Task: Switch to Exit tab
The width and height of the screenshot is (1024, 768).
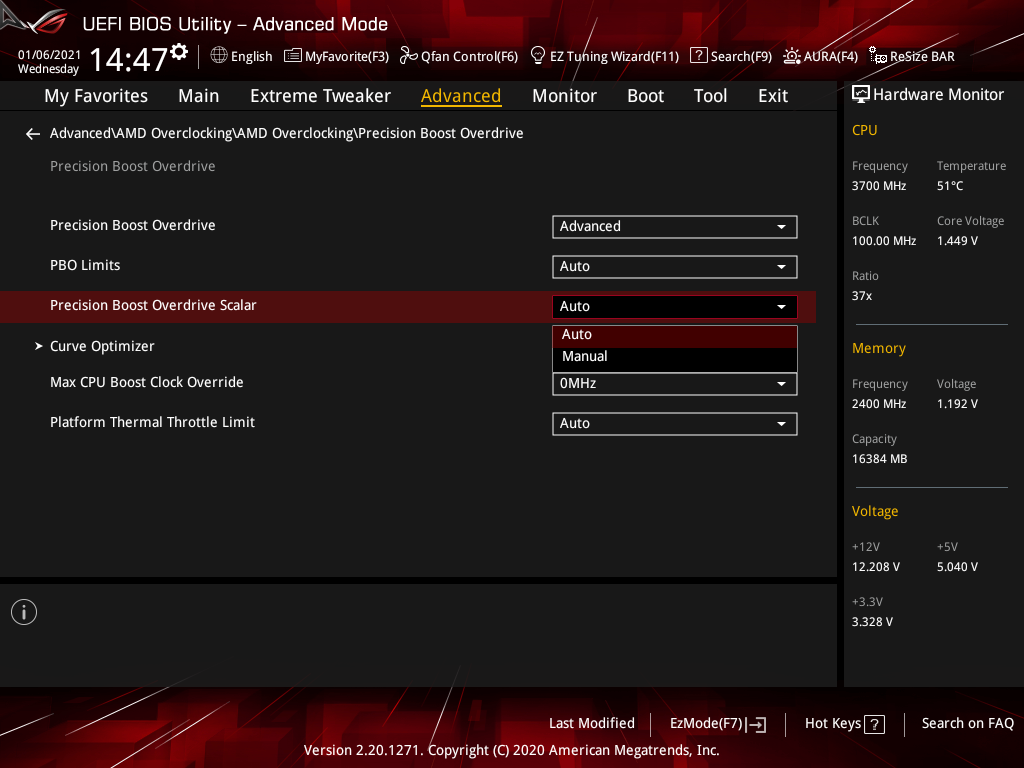Action: 773,96
